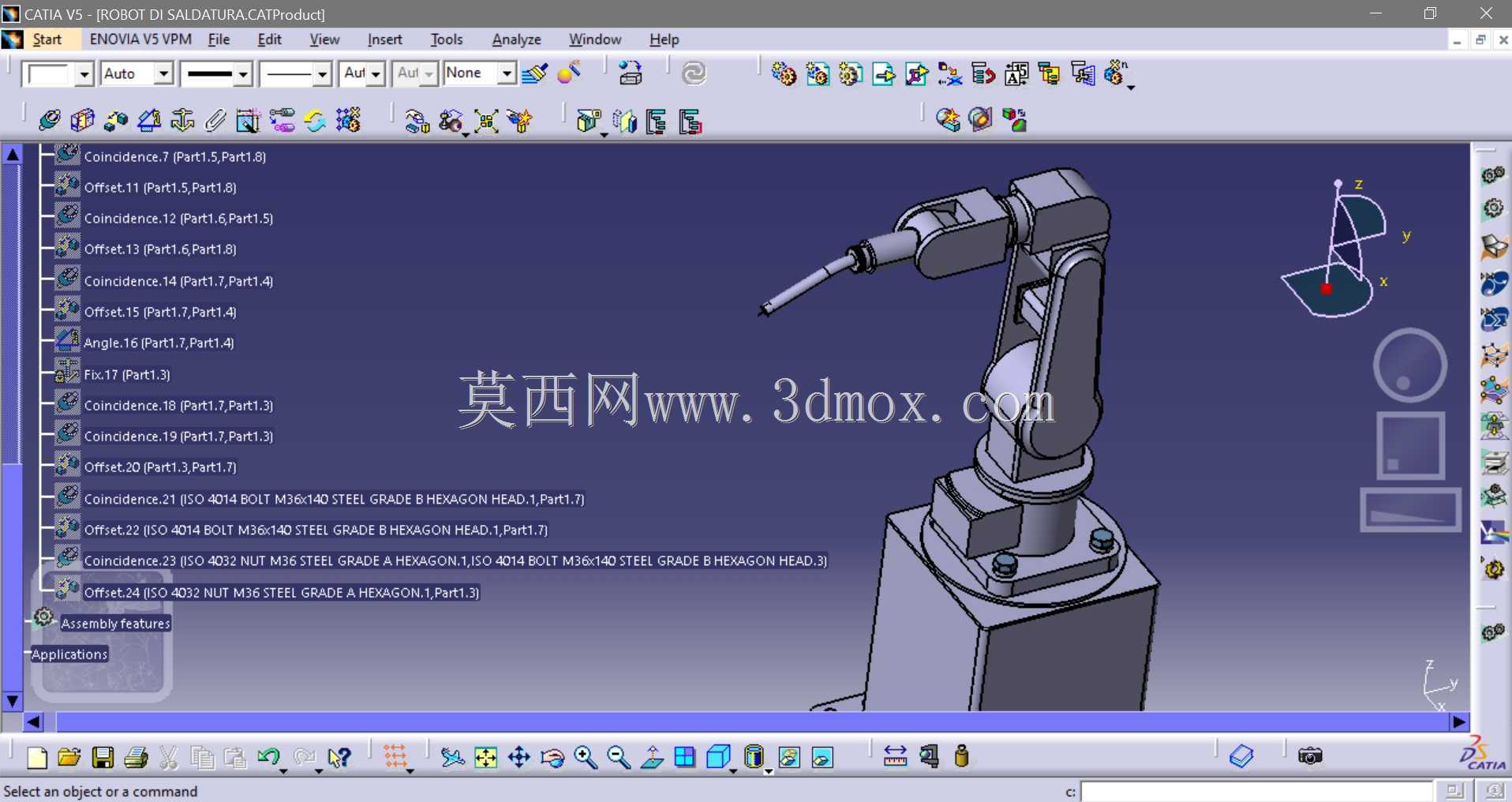This screenshot has height=802, width=1512.
Task: Click the Zoom Out magnifier icon
Action: 618,758
